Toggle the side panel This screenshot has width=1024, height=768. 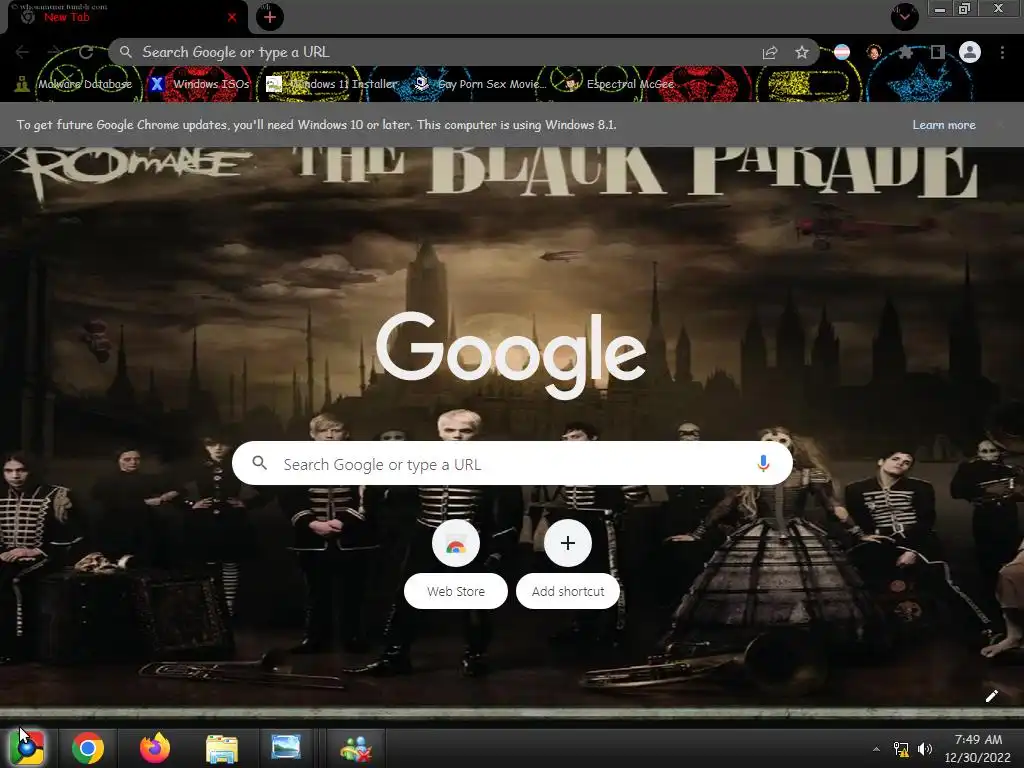pyautogui.click(x=938, y=52)
